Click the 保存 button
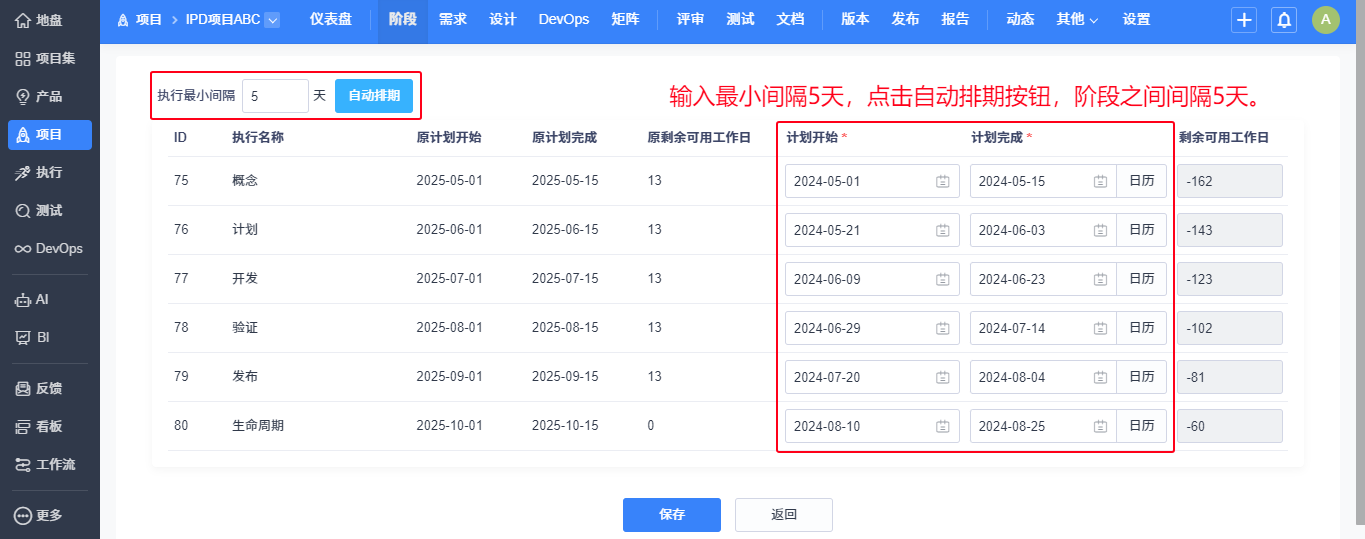This screenshot has height=539, width=1365. tap(672, 514)
